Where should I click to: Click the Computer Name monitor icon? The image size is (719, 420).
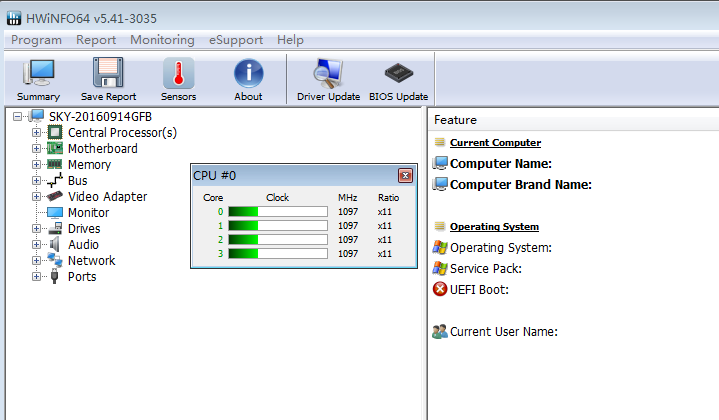(x=440, y=163)
